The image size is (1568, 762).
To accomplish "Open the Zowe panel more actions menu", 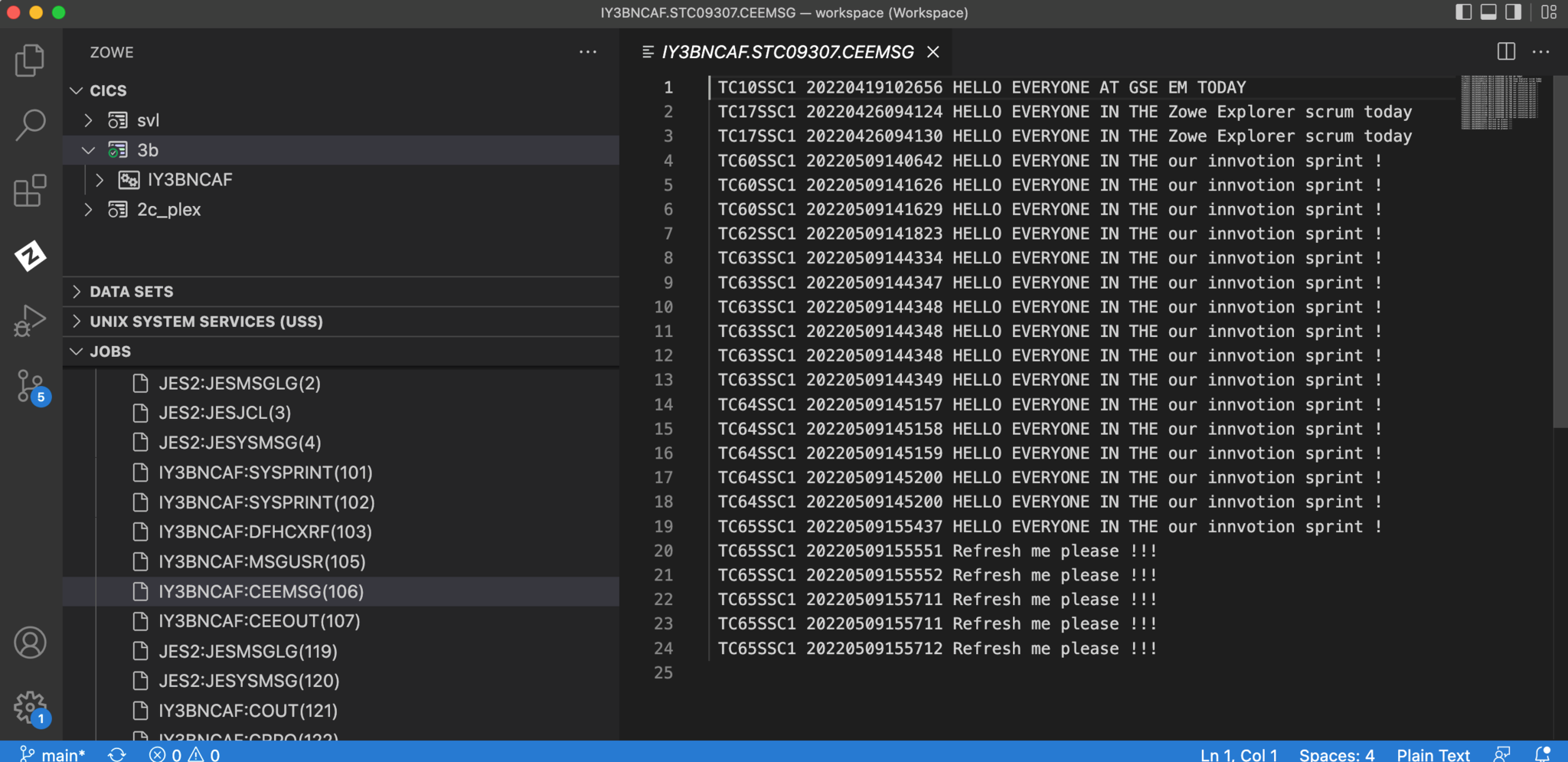I will click(587, 52).
